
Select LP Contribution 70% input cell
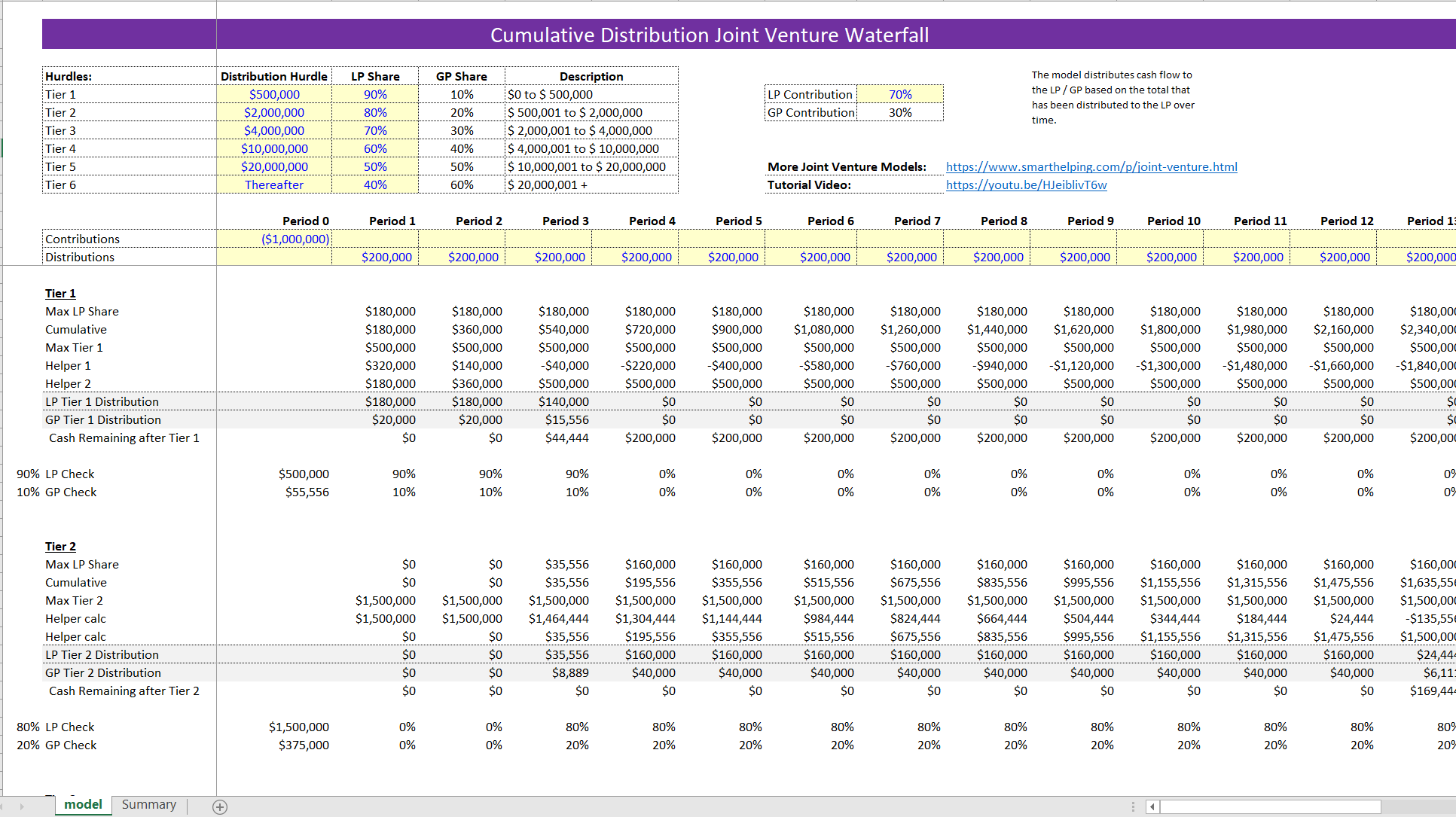point(900,94)
